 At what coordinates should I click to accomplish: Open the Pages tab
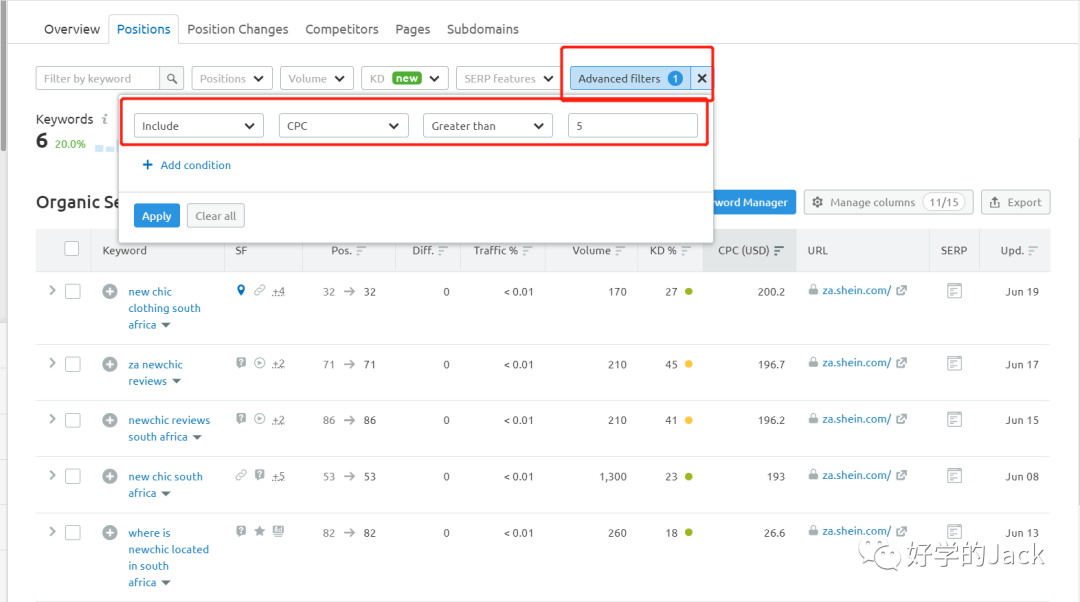(x=413, y=29)
